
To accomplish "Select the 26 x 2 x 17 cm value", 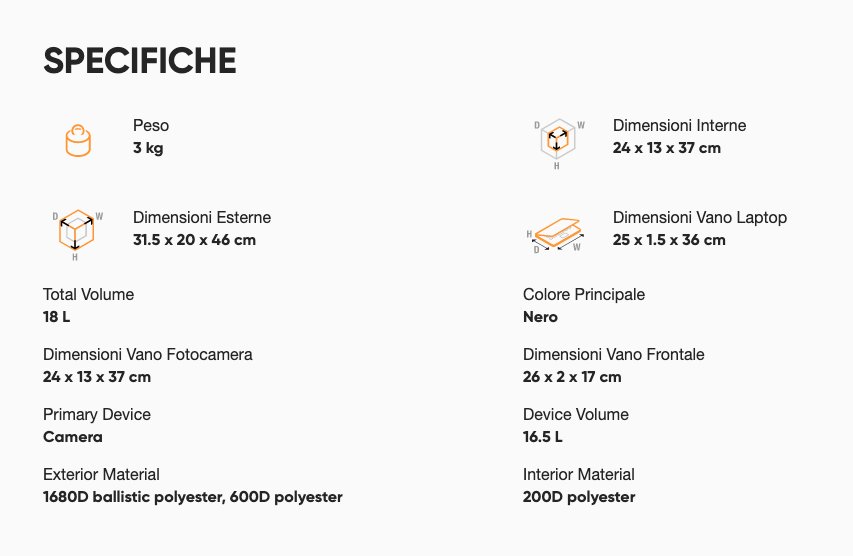I will tap(572, 377).
